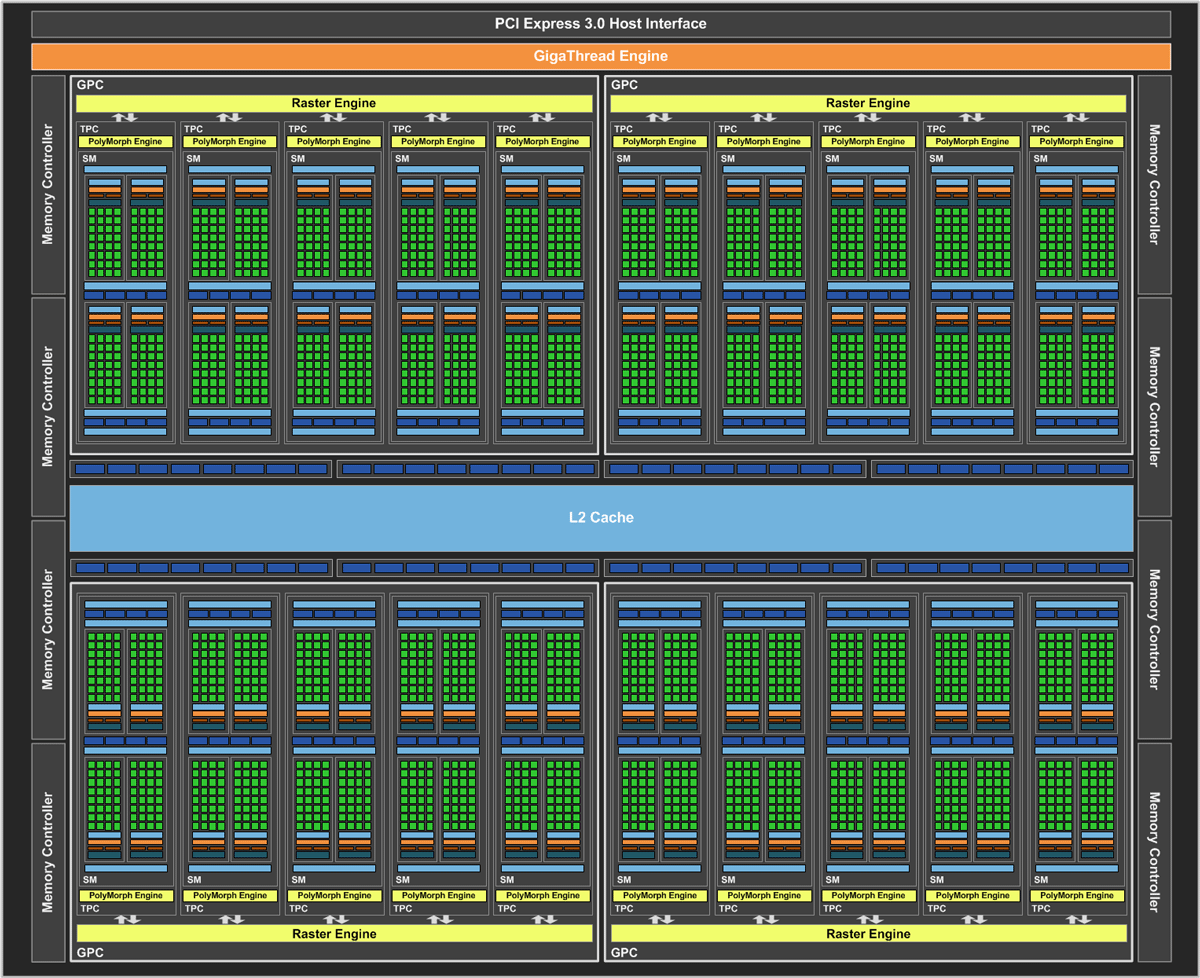Click first PolyMorph Engine in the top-left GPC
The height and width of the screenshot is (978, 1200).
pos(125,142)
